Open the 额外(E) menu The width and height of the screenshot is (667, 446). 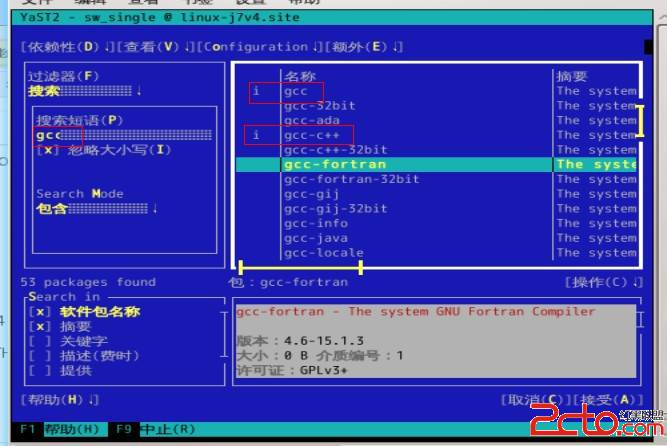coord(364,47)
